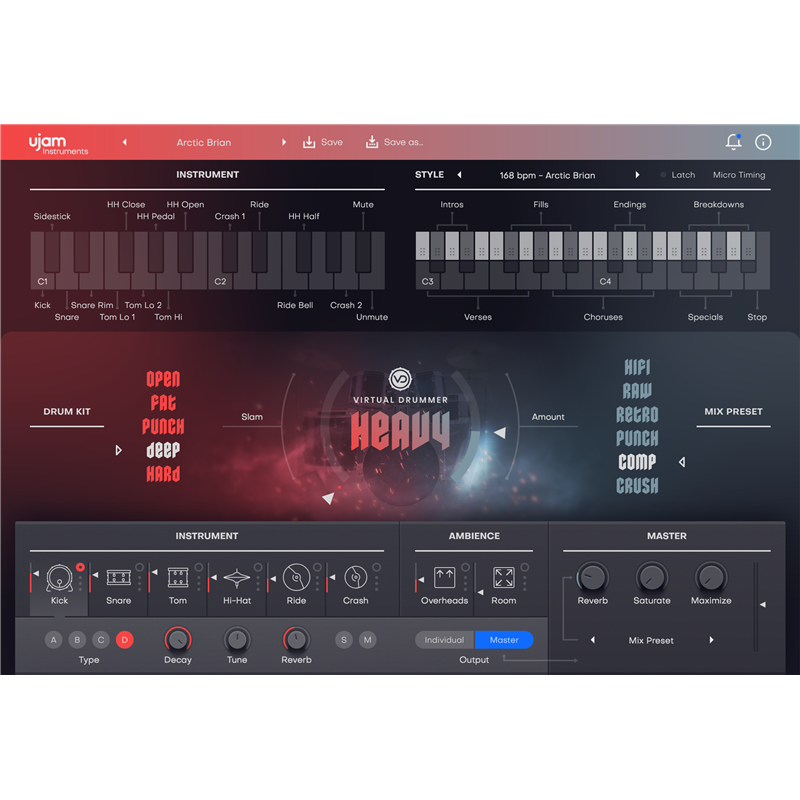Screen dimensions: 800x800
Task: Select next style arrow
Action: click(x=637, y=175)
